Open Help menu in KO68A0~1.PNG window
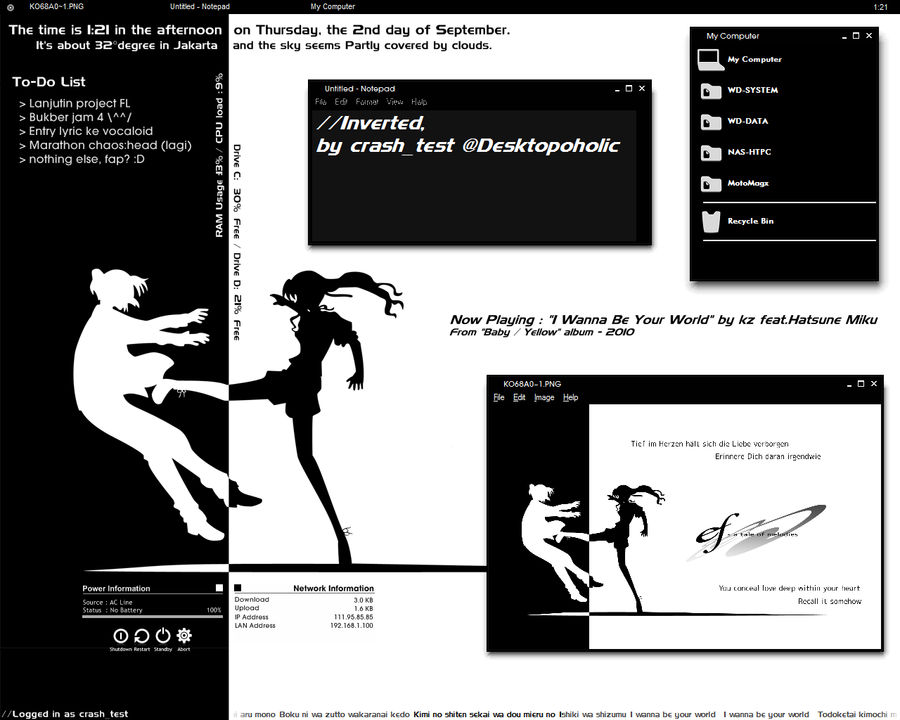This screenshot has width=900, height=720. pos(571,397)
